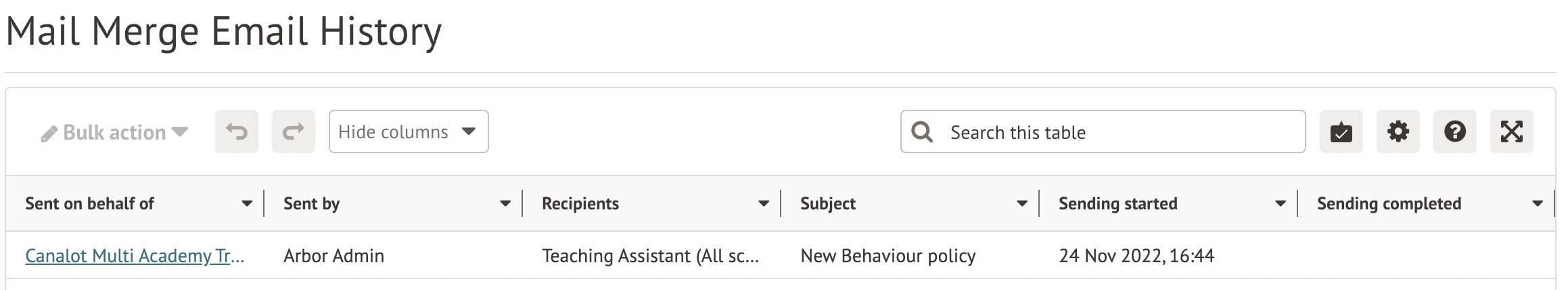Image resolution: width=1568 pixels, height=290 pixels.
Task: Open the Bulk action menu
Action: point(115,132)
